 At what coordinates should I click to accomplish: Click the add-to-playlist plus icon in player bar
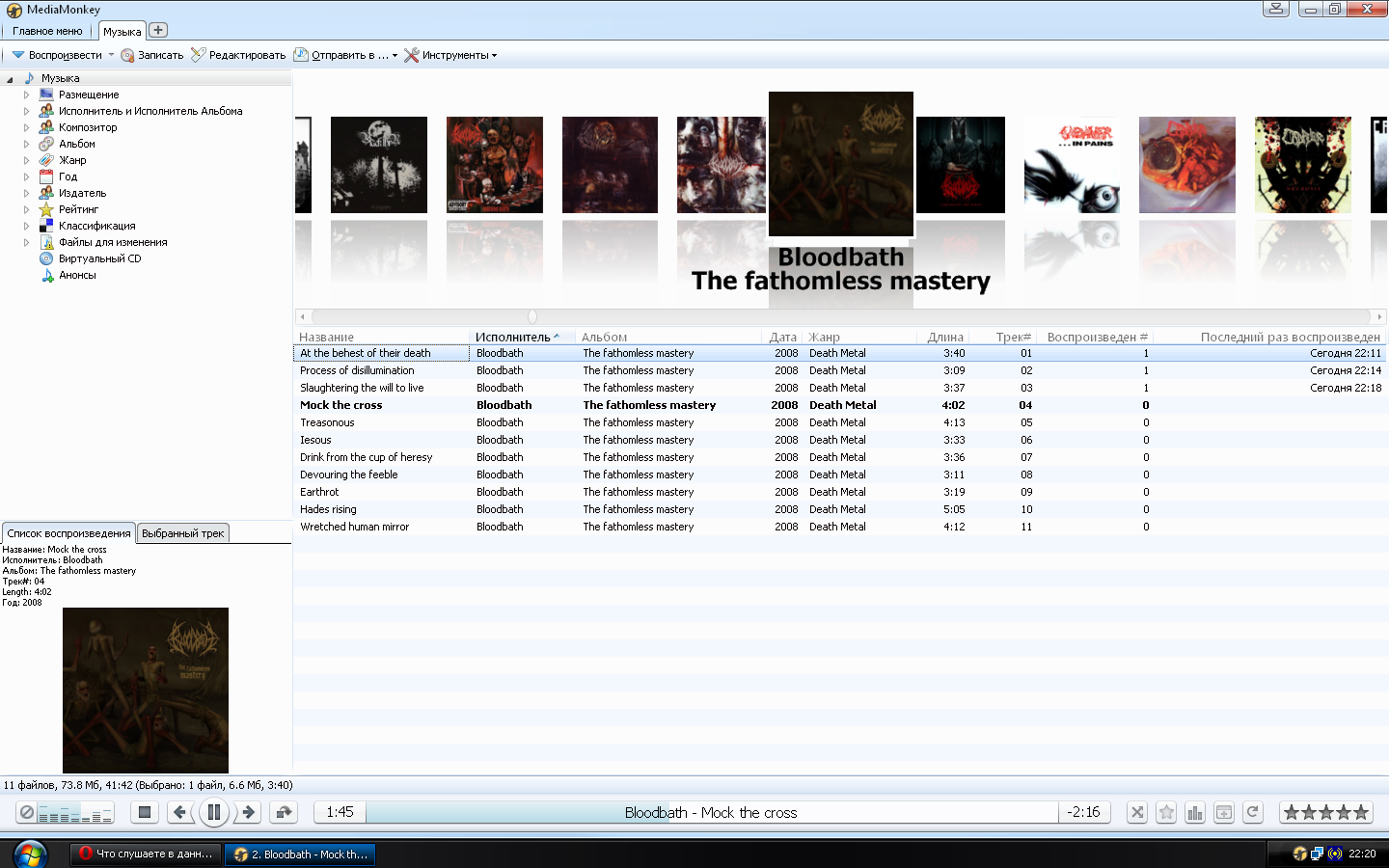tap(1224, 812)
